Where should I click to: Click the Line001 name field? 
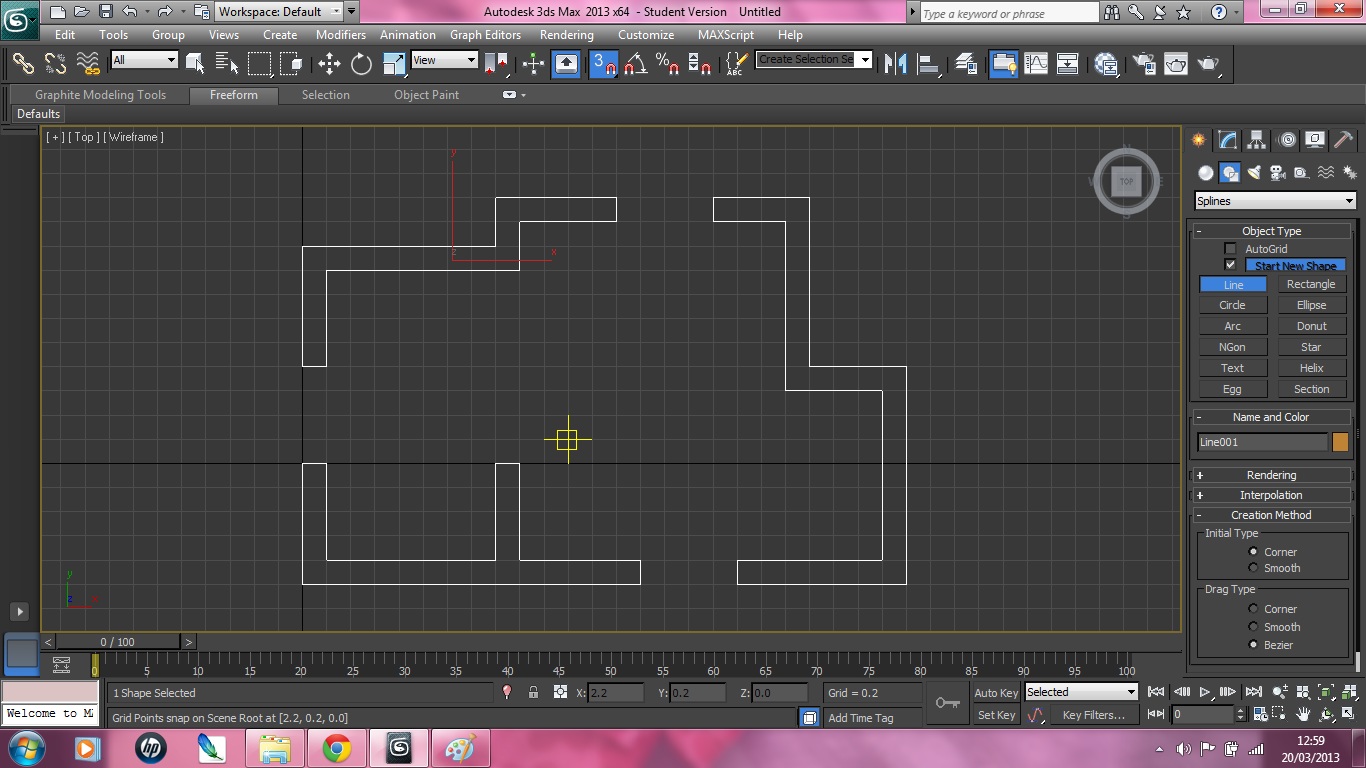[x=1262, y=442]
